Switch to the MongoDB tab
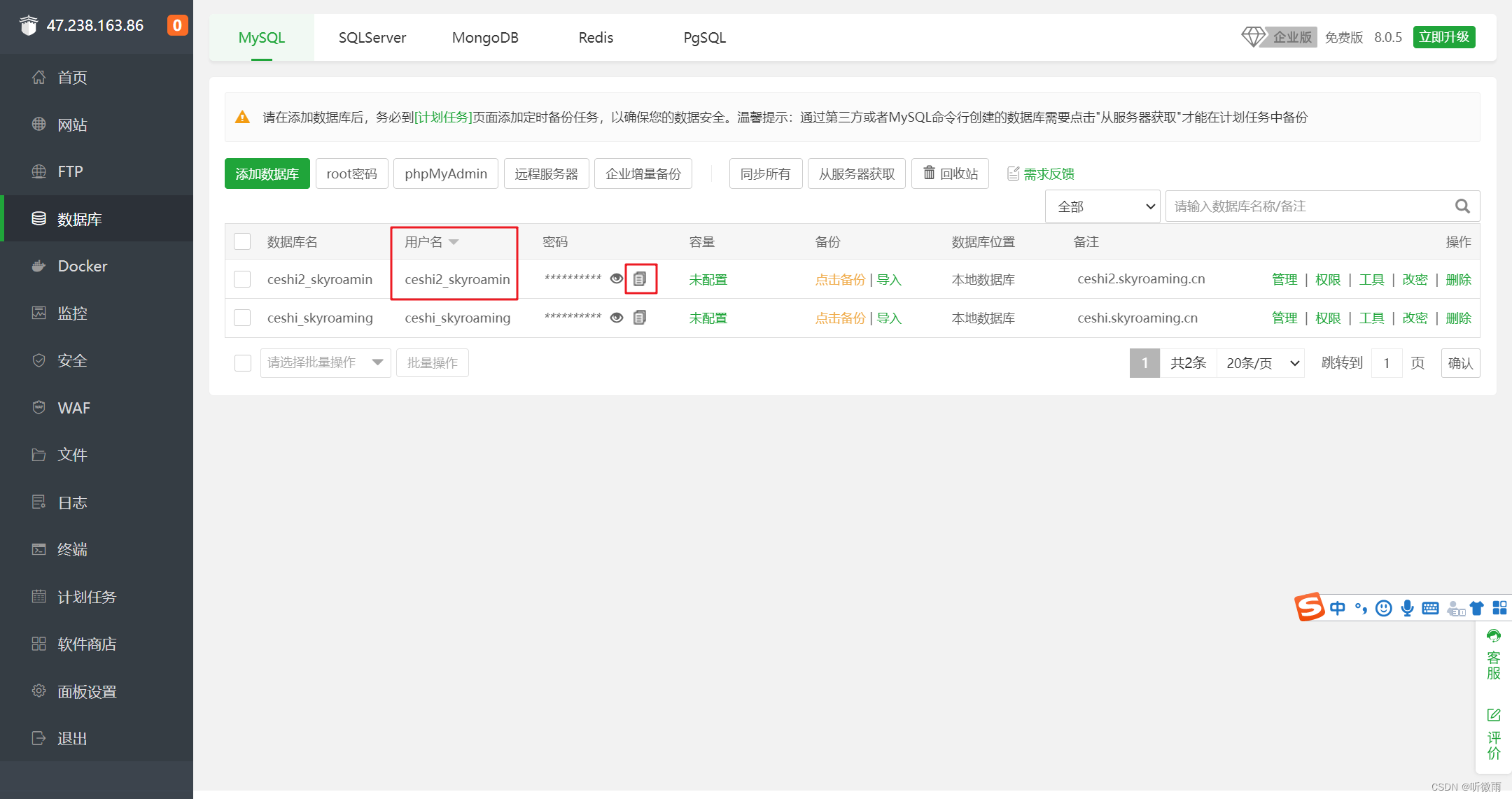The height and width of the screenshot is (799, 1512). 485,38
